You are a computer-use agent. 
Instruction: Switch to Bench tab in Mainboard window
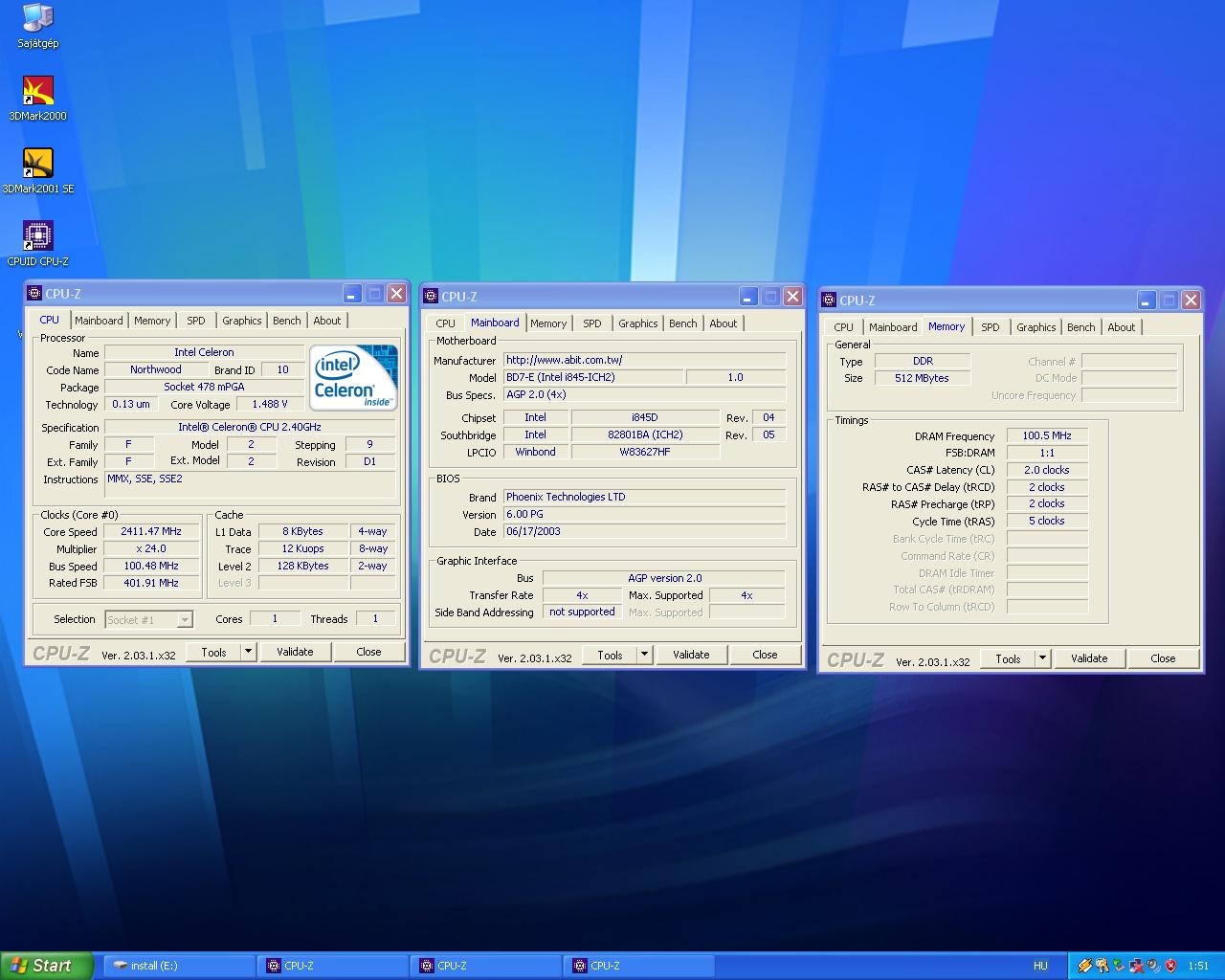[683, 323]
